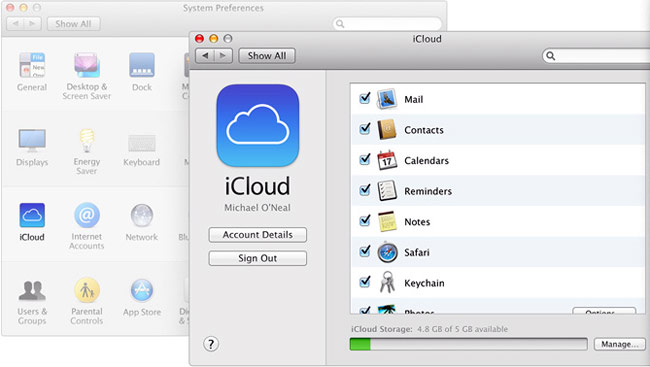Screen dimensions: 650x367
Task: Uncheck Mail syncing checkbox
Action: point(365,98)
